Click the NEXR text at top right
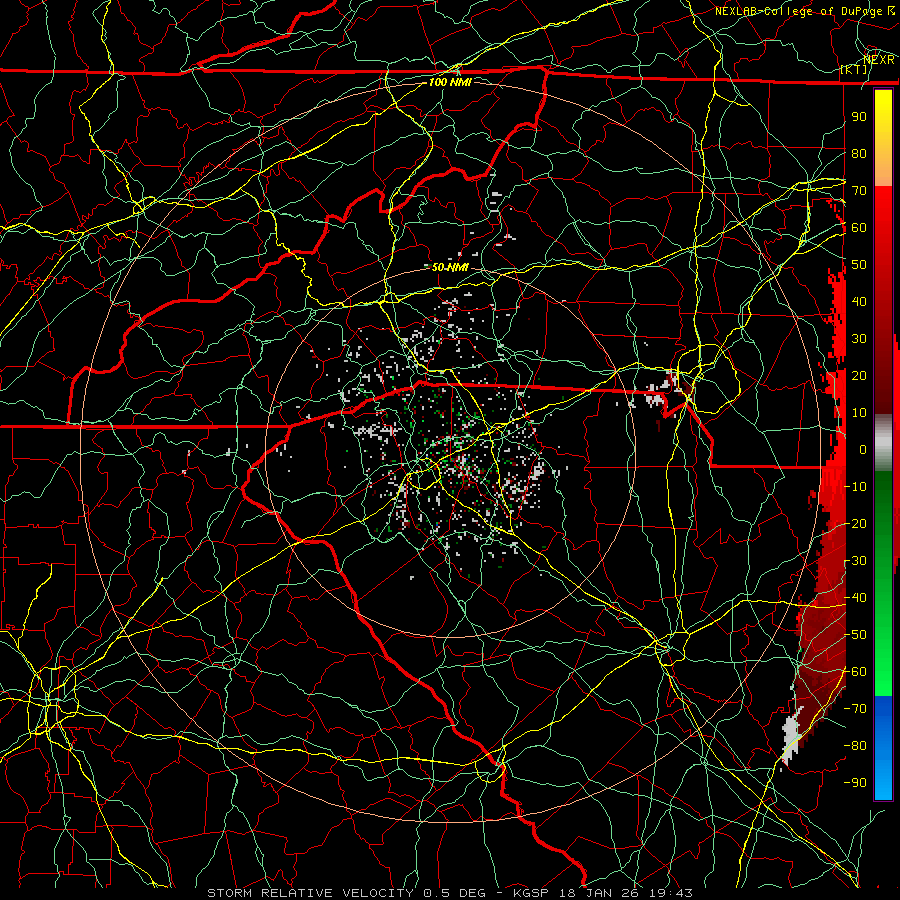900x900 pixels. tap(879, 60)
